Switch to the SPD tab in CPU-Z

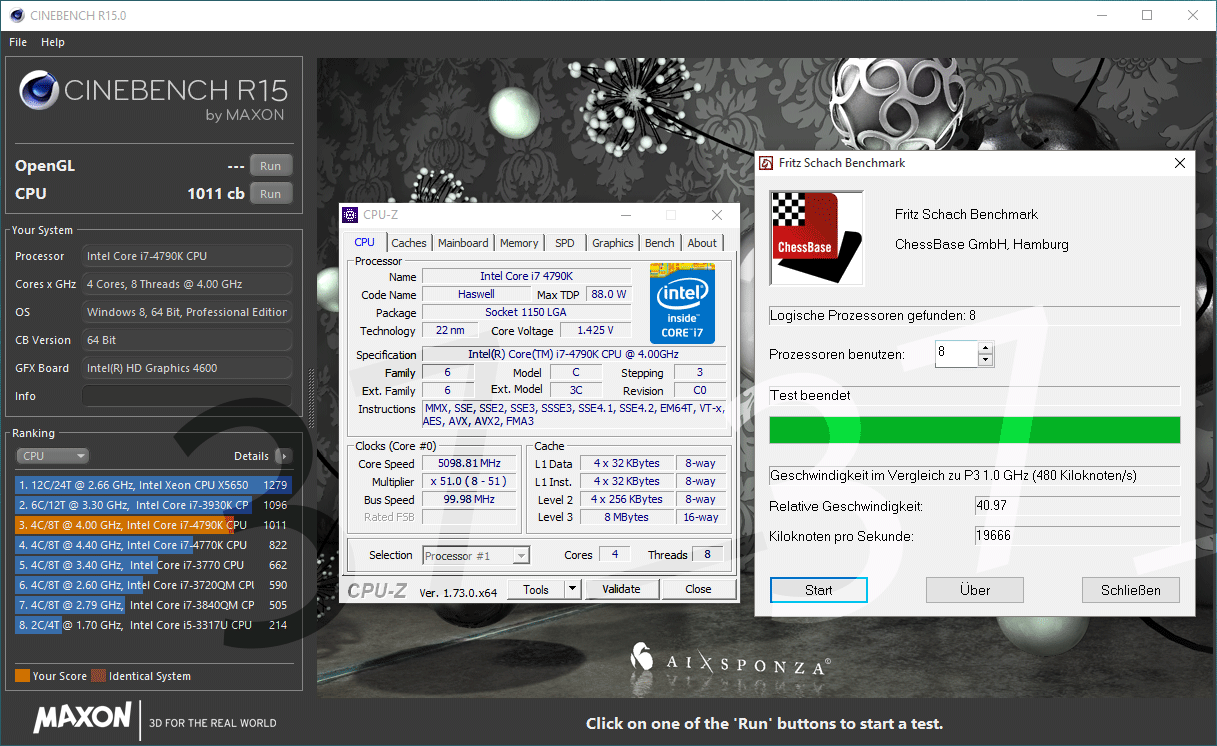point(565,243)
